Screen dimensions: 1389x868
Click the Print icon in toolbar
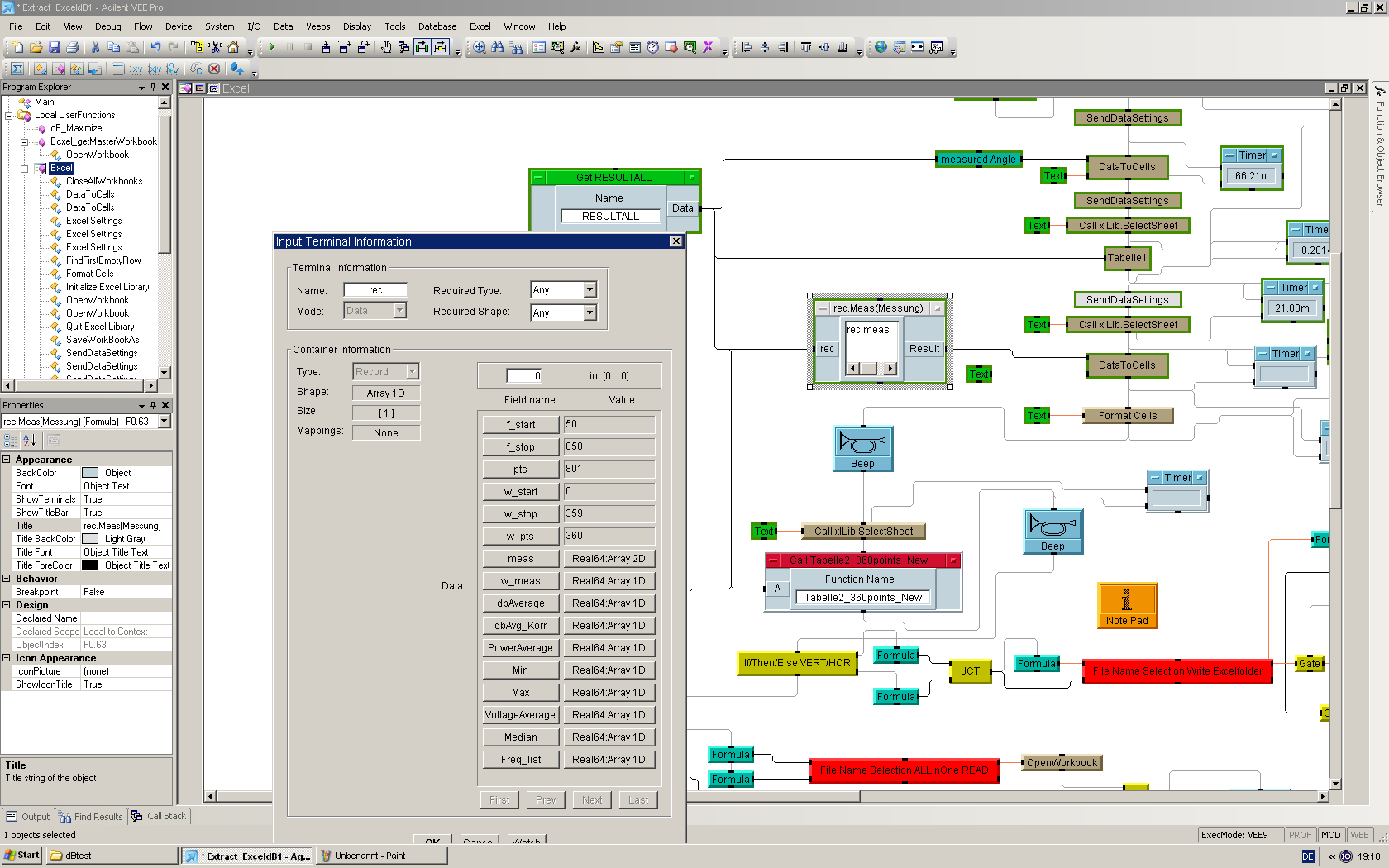pyautogui.click(x=73, y=47)
